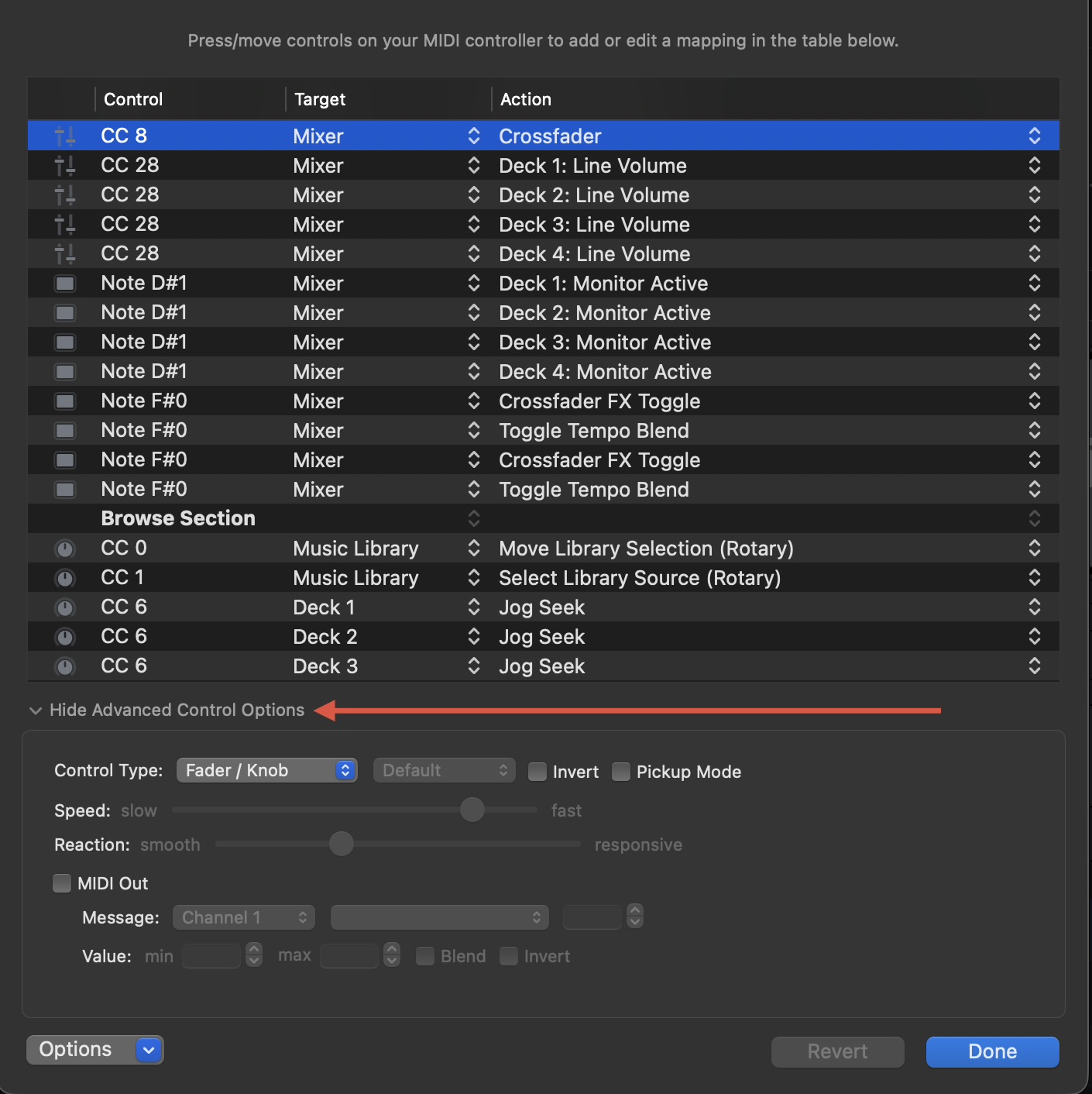Open the Control Type Fader / Knob dropdown
The height and width of the screenshot is (1094, 1092).
(266, 770)
